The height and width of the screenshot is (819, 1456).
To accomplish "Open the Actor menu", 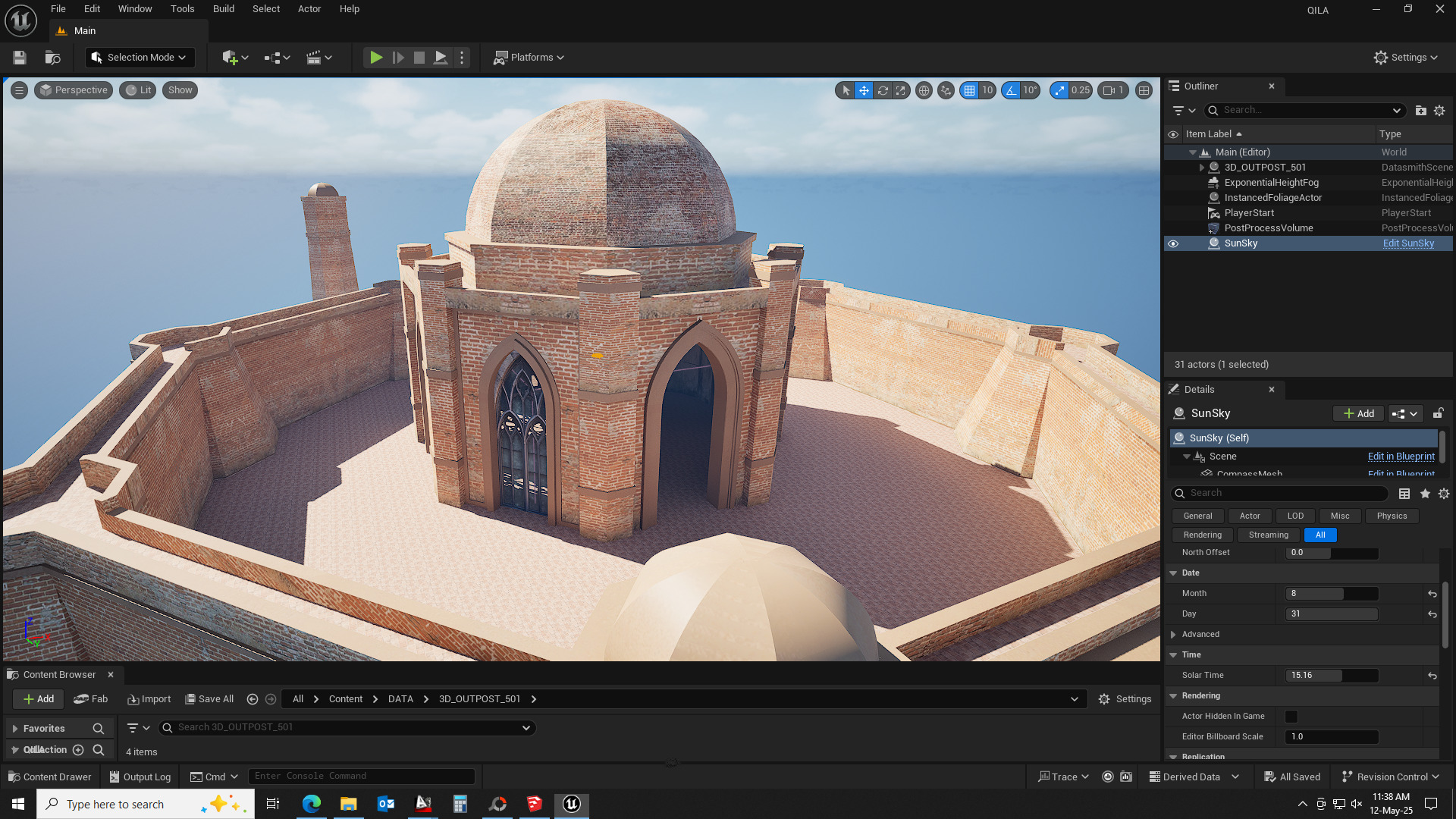I will point(309,9).
